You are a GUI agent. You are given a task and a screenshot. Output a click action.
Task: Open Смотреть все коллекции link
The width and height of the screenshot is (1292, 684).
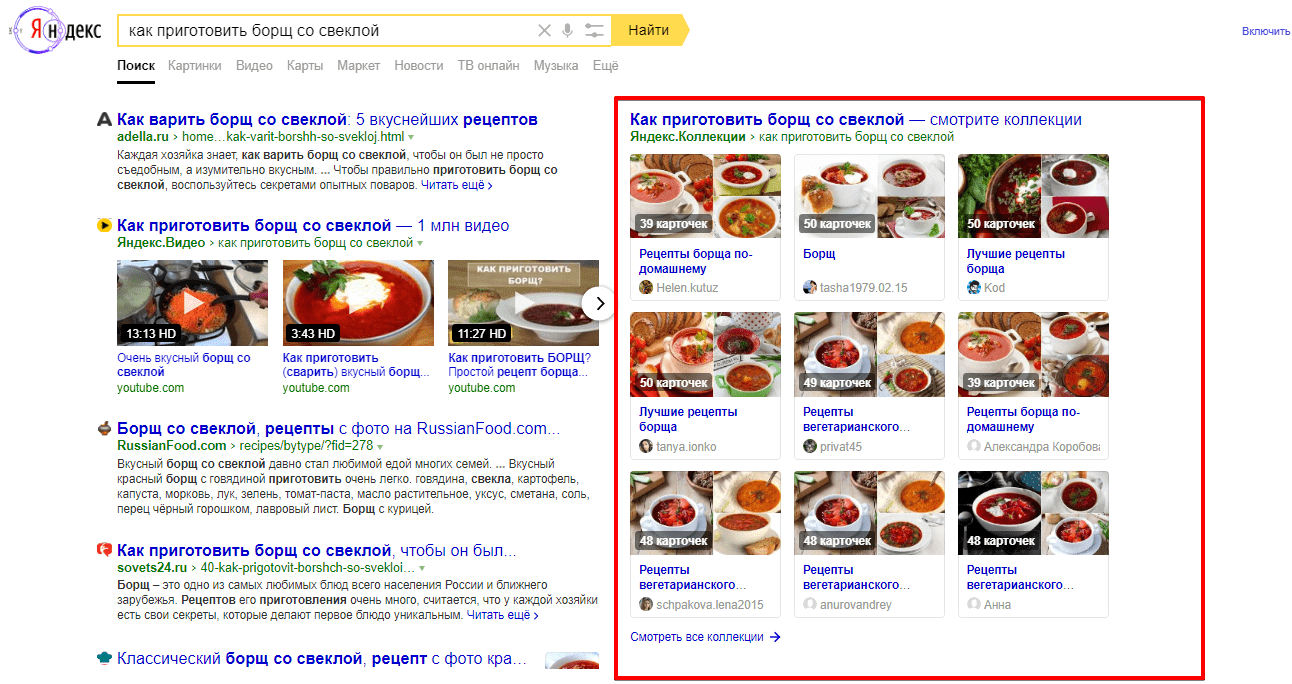pos(705,637)
